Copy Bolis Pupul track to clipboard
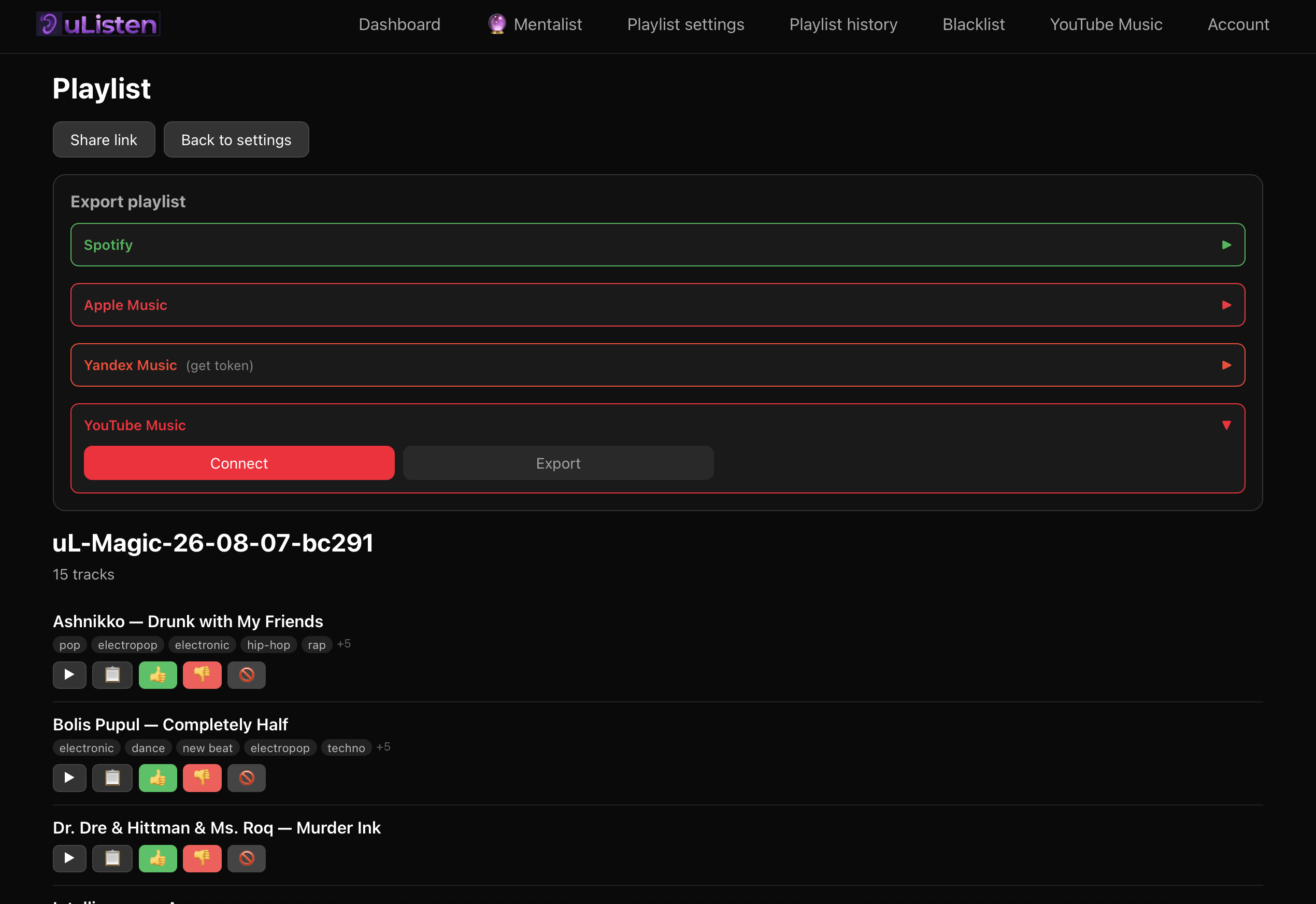1316x904 pixels. (x=112, y=778)
